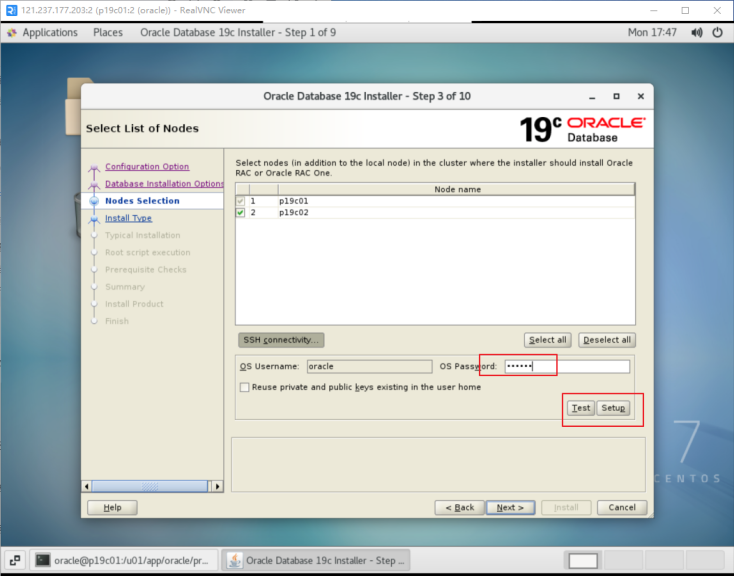Screen dimensions: 734x577
Task: Click the Applications foot logo icon
Action: (12, 32)
